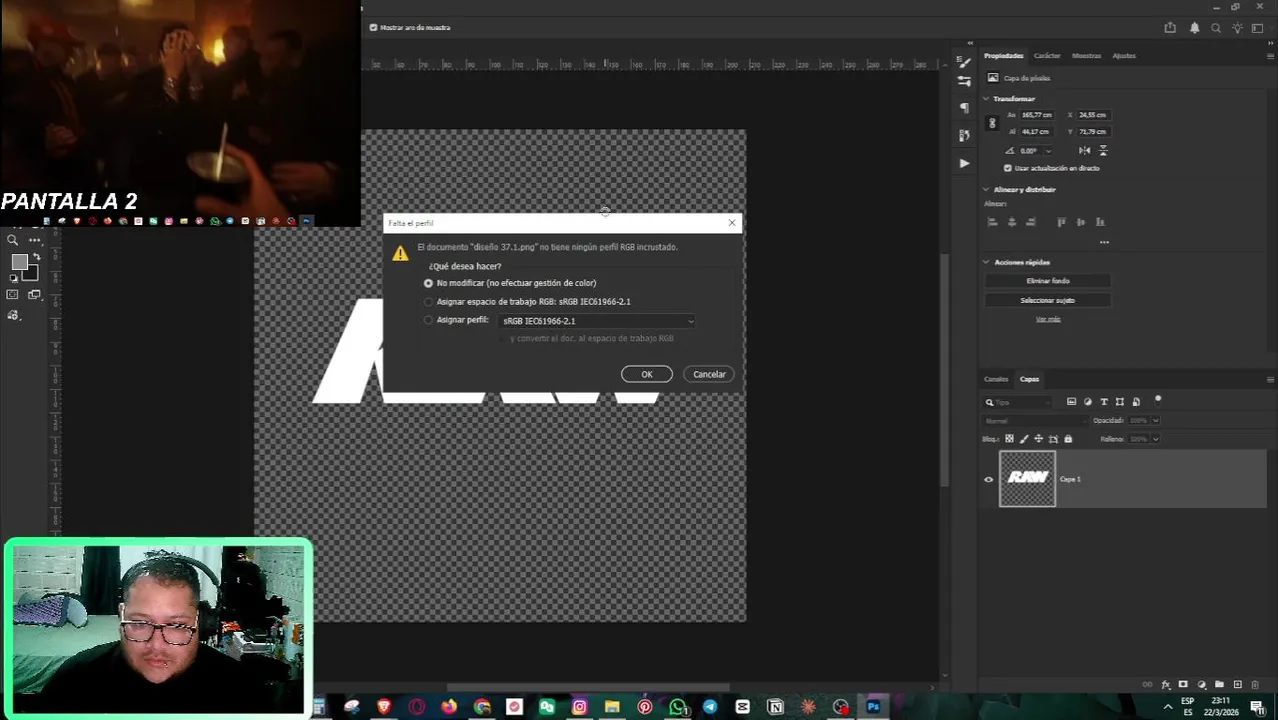This screenshot has height=720, width=1278.
Task: Open the paragraph panel icon
Action: [964, 108]
